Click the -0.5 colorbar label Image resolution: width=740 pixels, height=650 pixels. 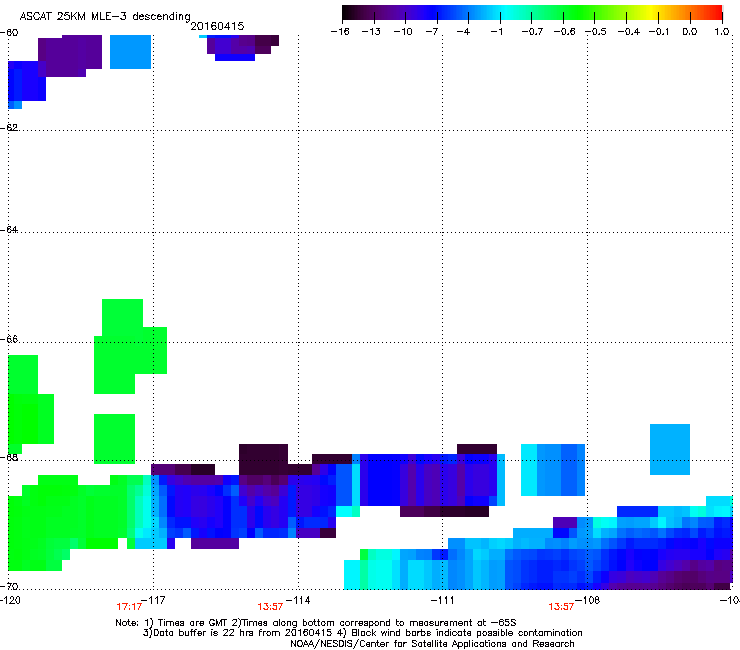click(596, 32)
